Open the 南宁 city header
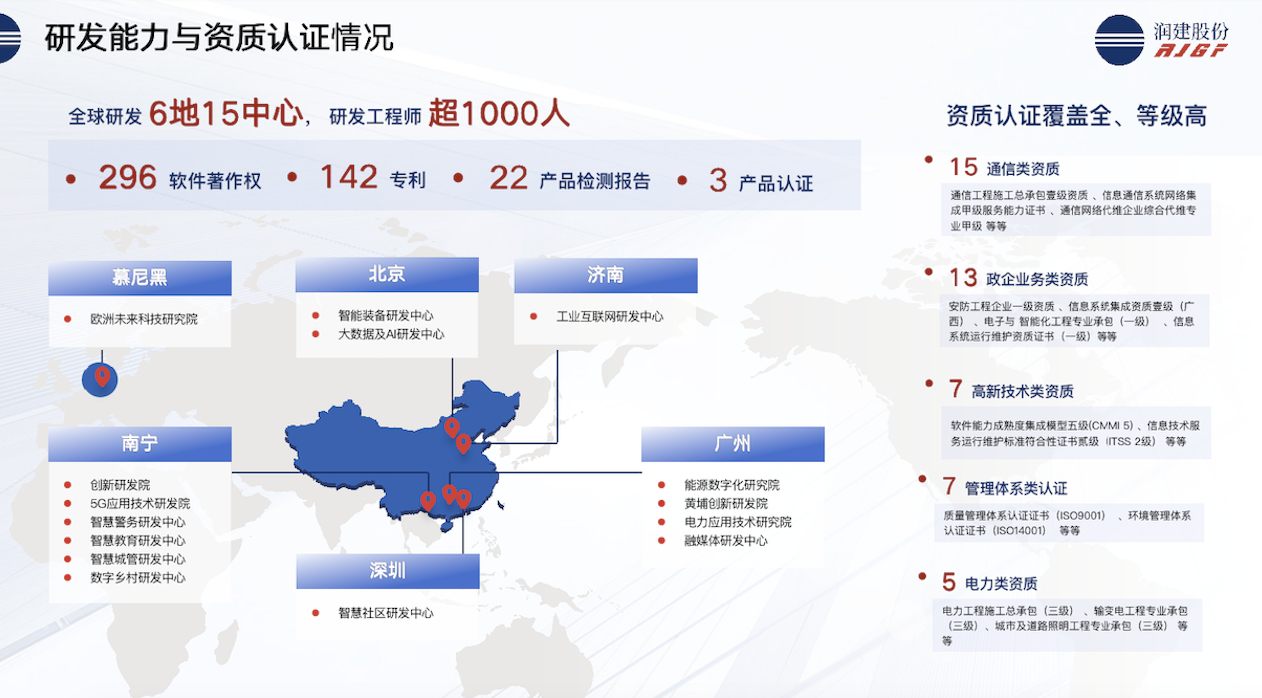Screen dimensions: 1262x698 [140, 443]
